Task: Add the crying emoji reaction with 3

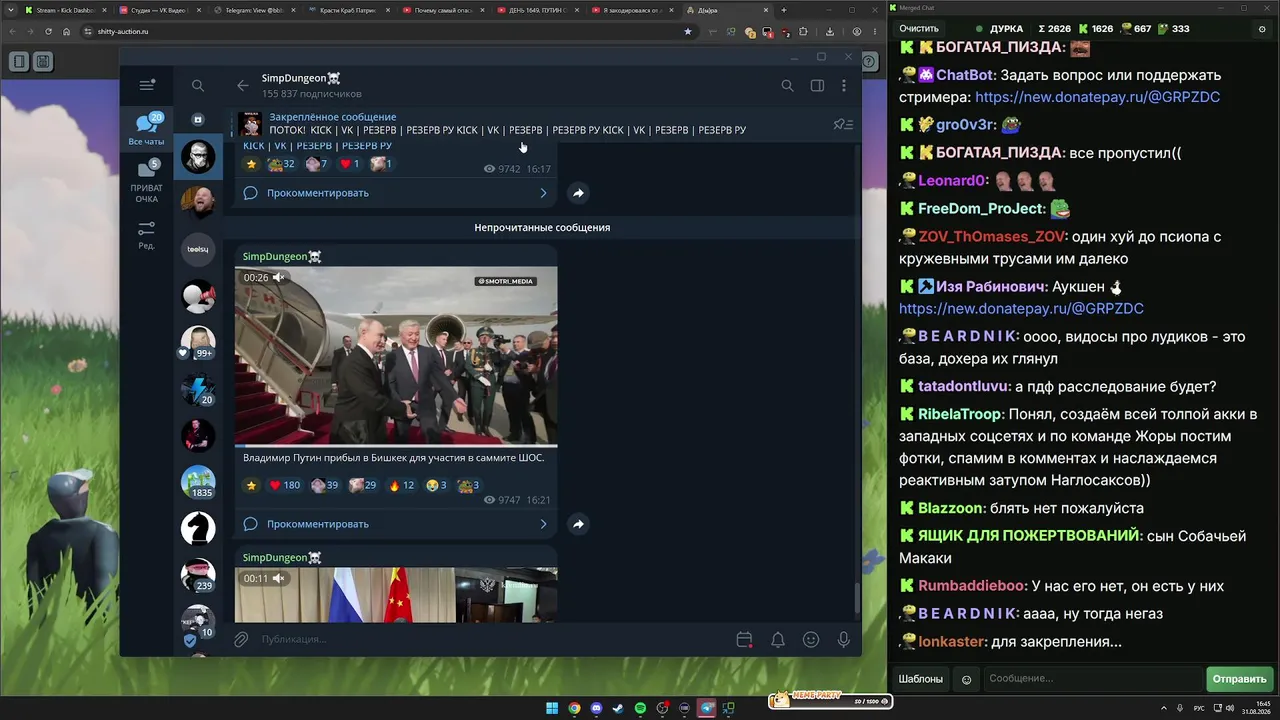Action: click(x=436, y=485)
